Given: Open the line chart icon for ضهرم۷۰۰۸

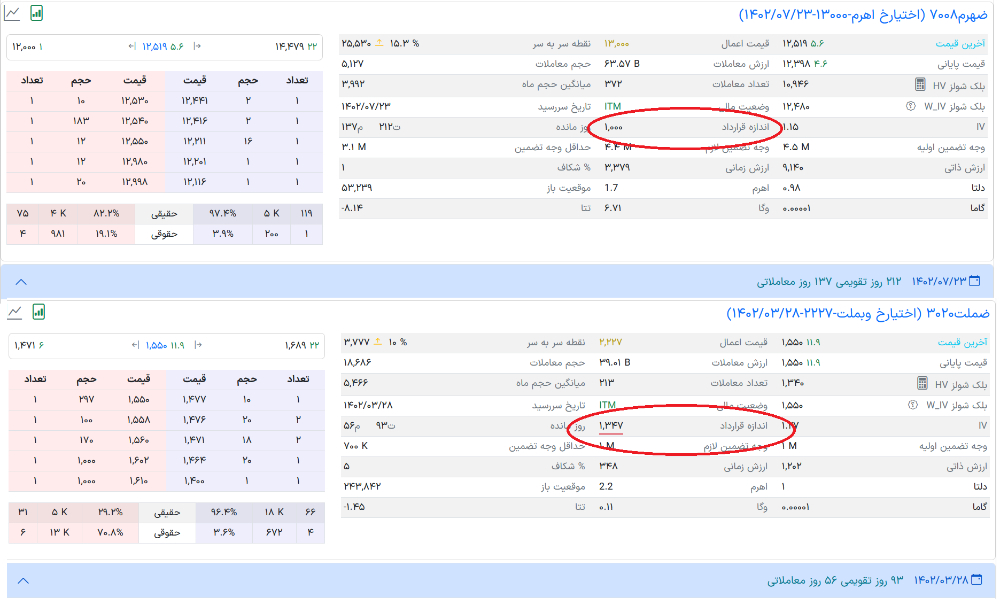Looking at the screenshot, I should (11, 13).
